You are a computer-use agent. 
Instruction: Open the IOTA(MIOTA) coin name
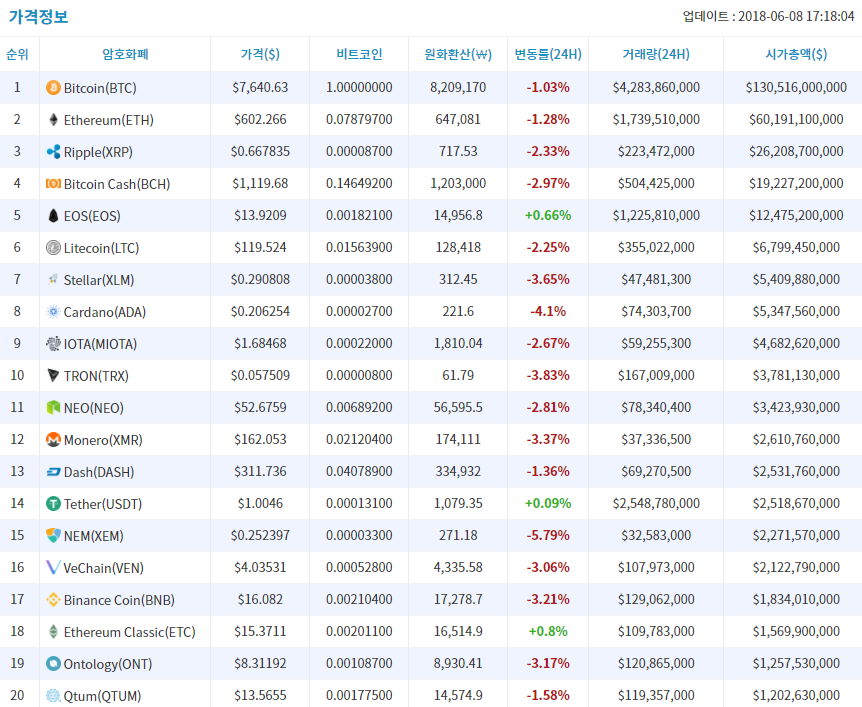(101, 344)
